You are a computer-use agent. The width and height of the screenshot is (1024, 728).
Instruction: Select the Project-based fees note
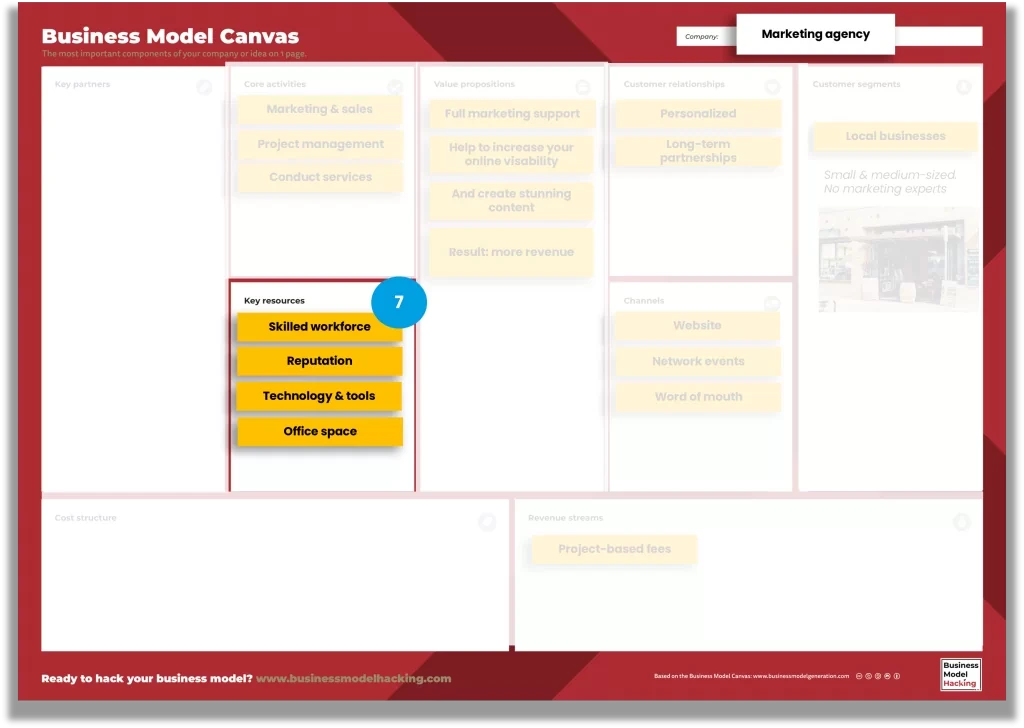(614, 549)
